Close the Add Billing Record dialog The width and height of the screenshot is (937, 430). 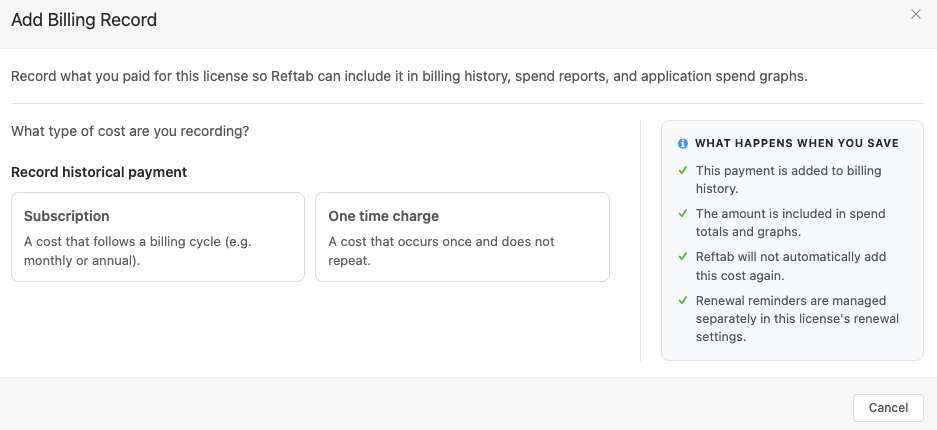click(915, 14)
